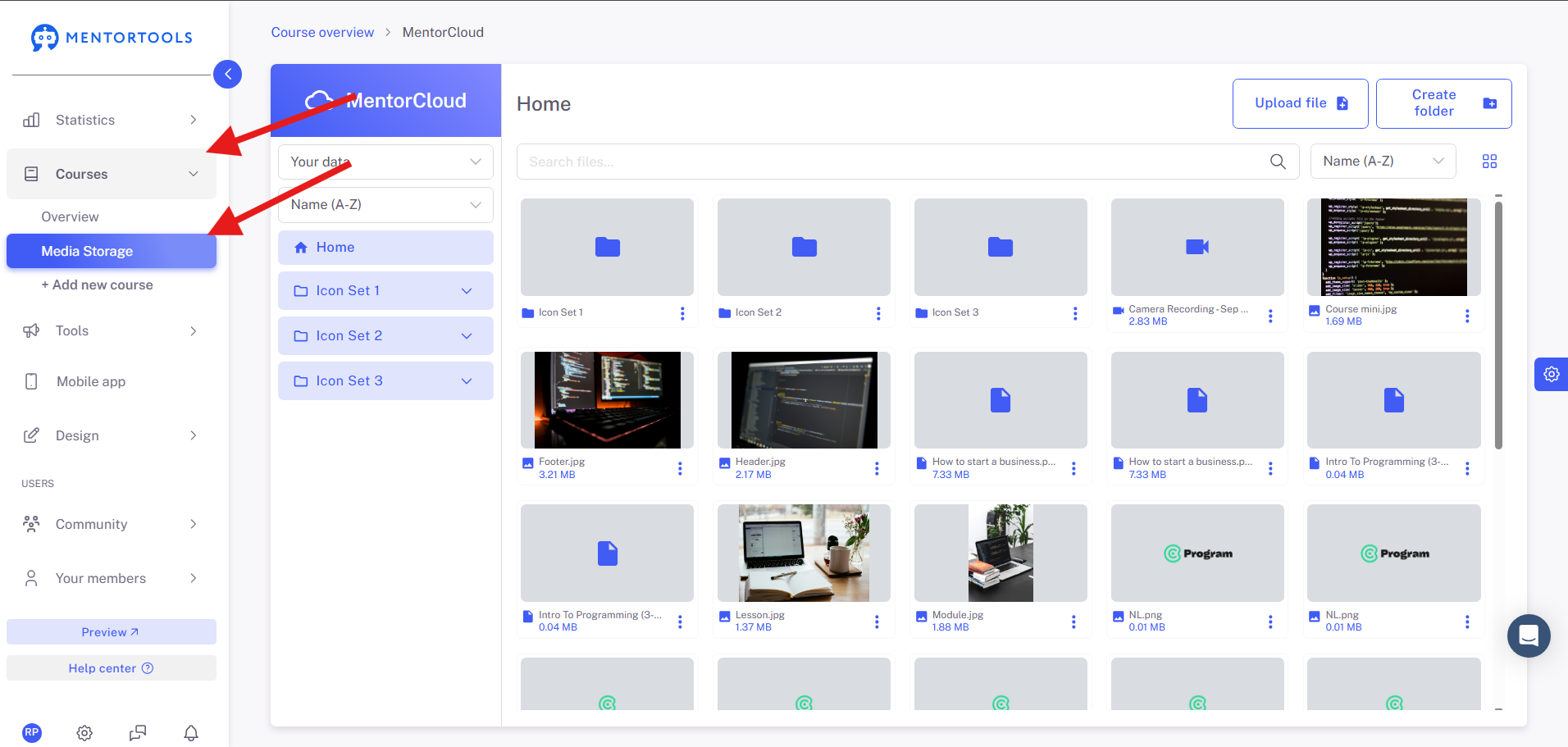
Task: Collapse the sidebar with the blue arrow button
Action: pyautogui.click(x=228, y=74)
